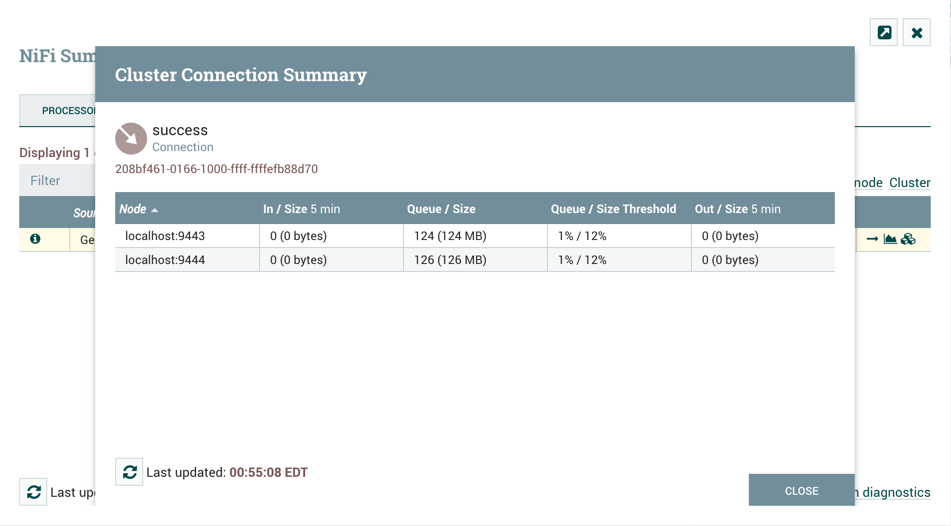Go to connection arrow icon
This screenshot has height=526, width=951.
(872, 239)
